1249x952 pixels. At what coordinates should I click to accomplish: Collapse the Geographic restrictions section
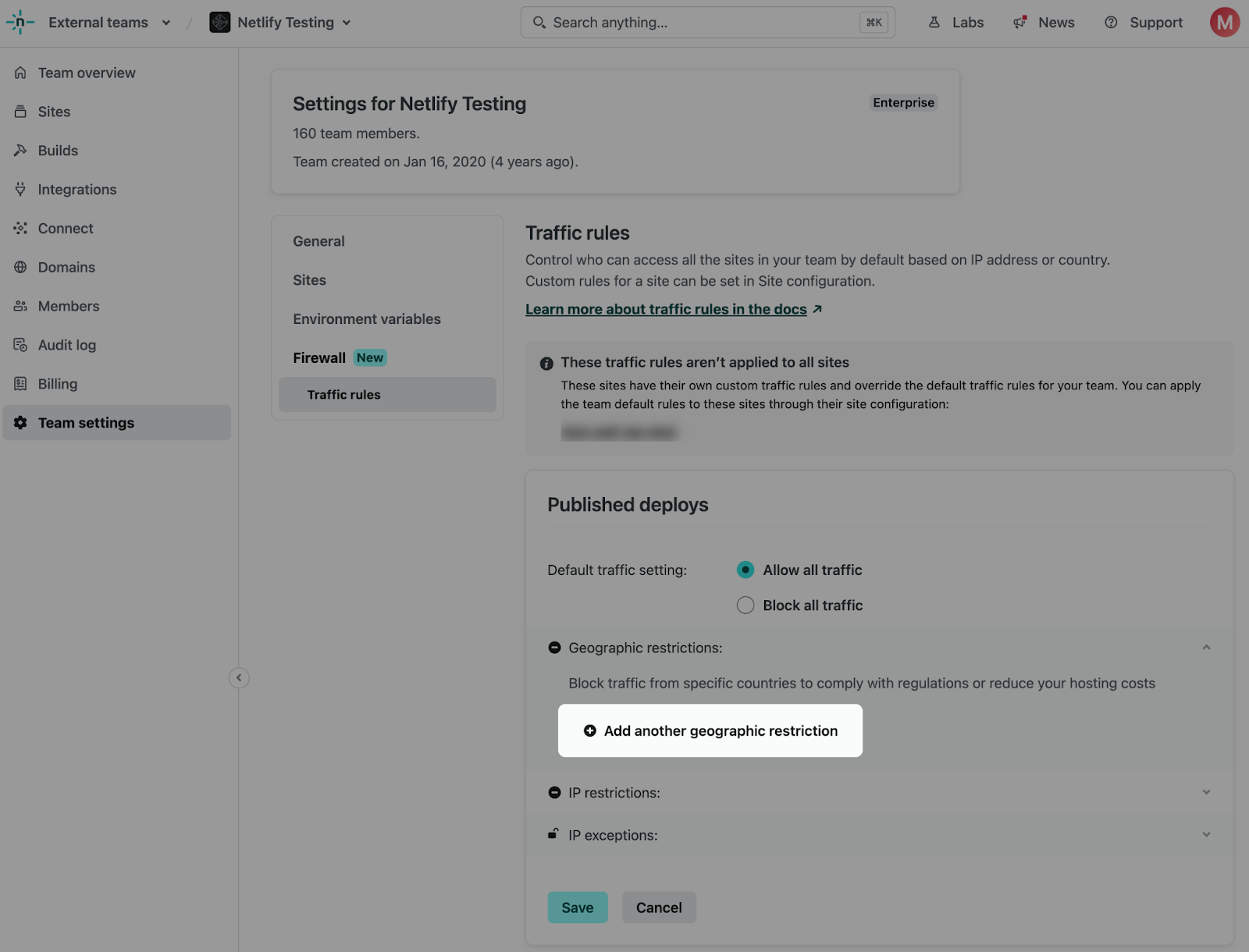(x=1206, y=648)
